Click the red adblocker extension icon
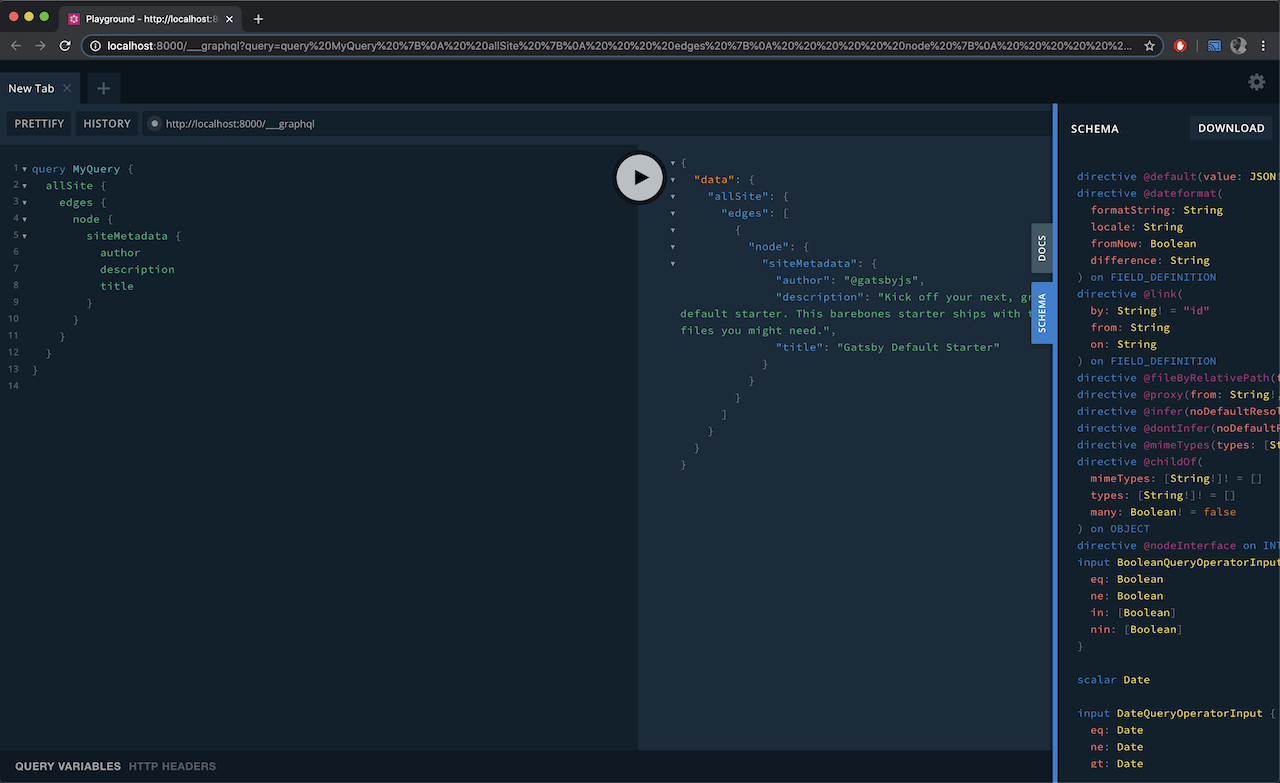 click(x=1180, y=45)
